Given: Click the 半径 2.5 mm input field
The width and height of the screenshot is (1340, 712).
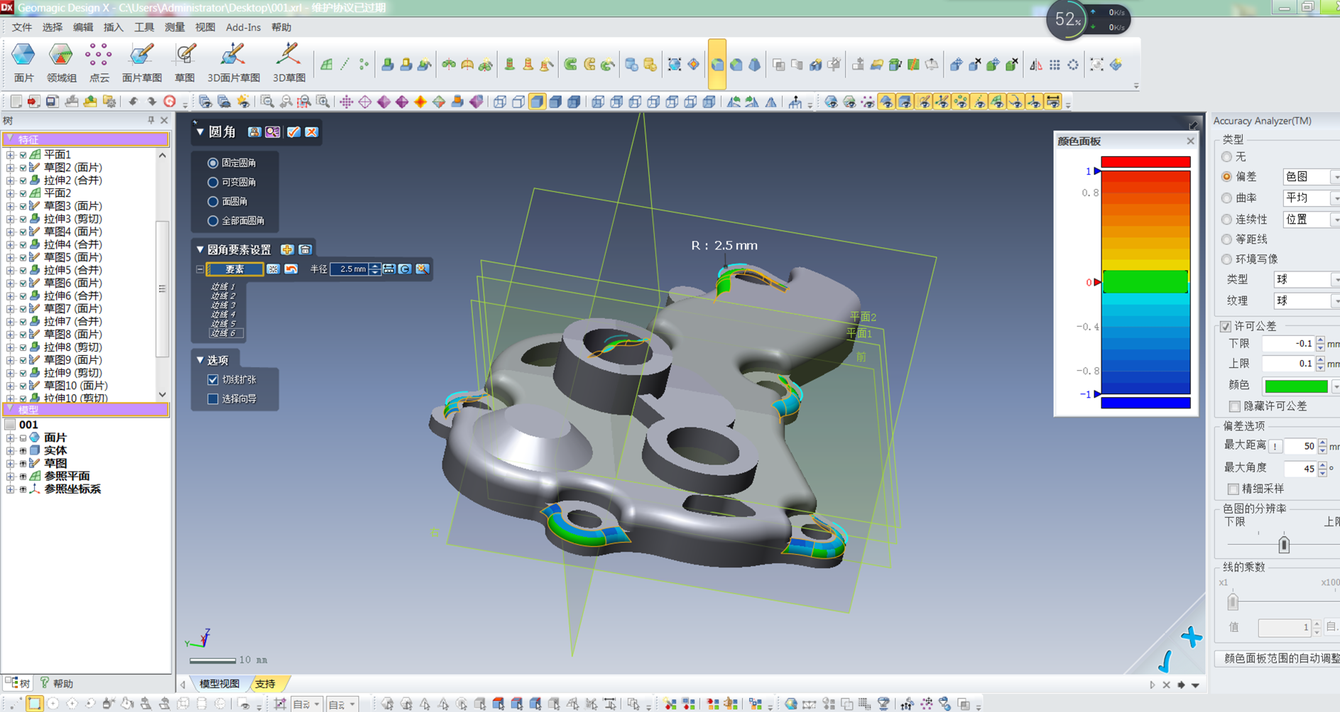Looking at the screenshot, I should (x=350, y=269).
